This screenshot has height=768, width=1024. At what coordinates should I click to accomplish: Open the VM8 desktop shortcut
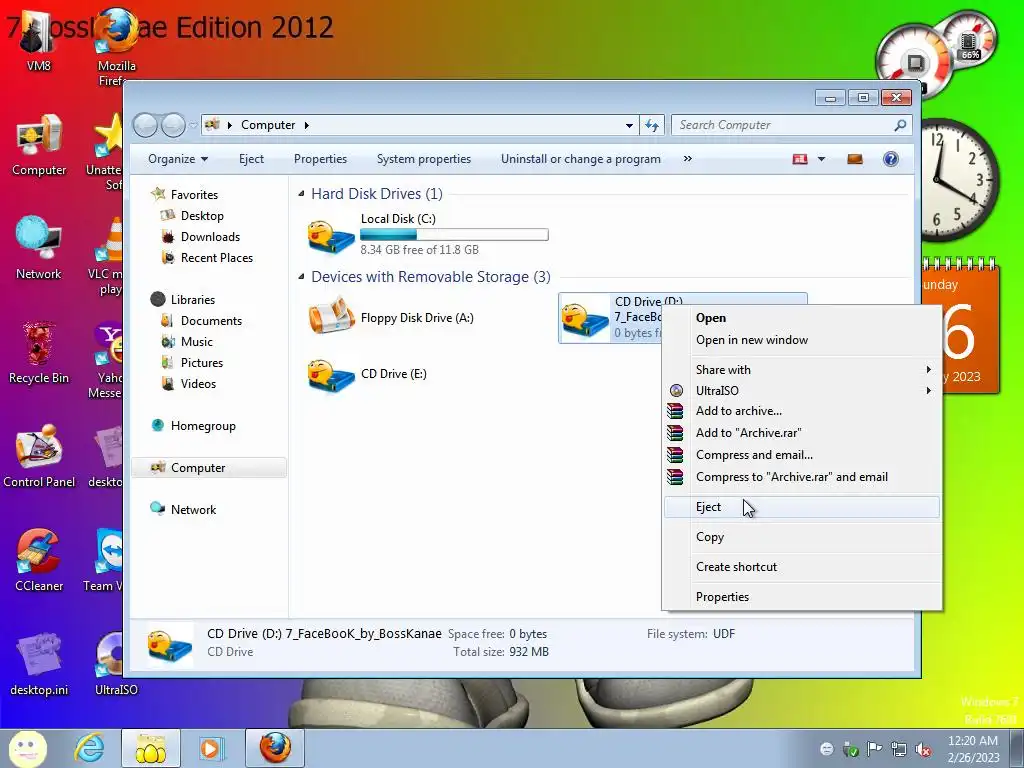(38, 39)
